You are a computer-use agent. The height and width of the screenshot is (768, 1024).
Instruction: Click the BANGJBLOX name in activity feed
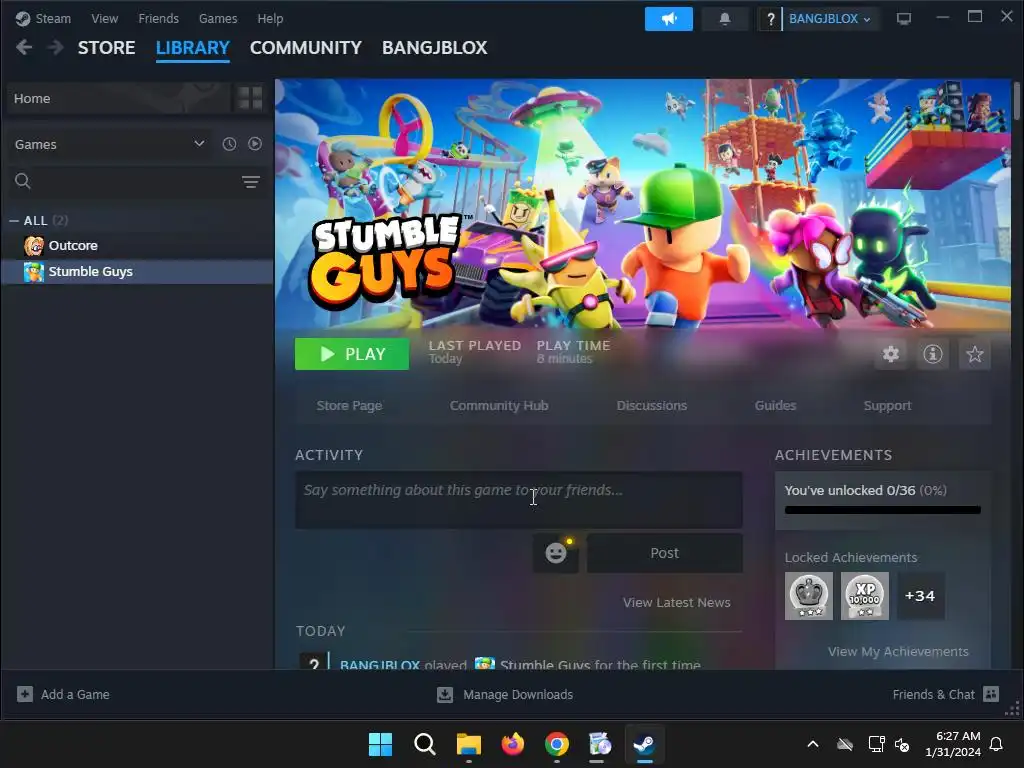[379, 664]
